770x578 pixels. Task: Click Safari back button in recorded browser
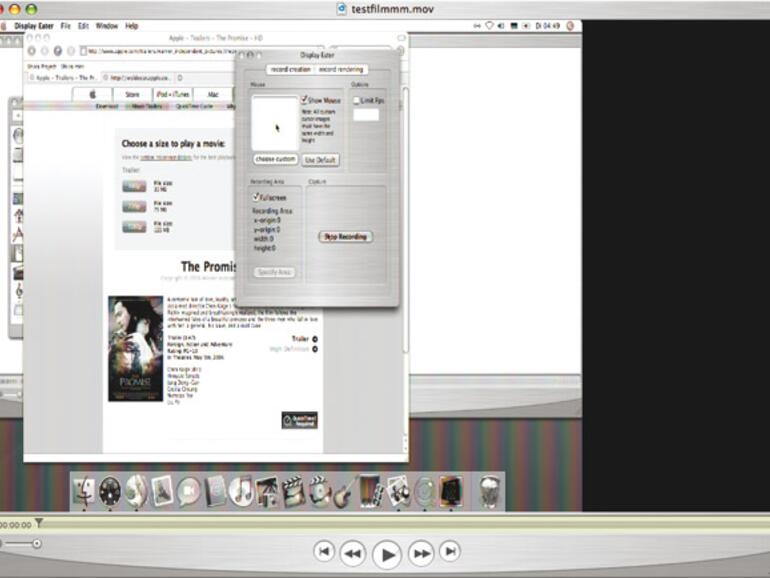point(32,51)
